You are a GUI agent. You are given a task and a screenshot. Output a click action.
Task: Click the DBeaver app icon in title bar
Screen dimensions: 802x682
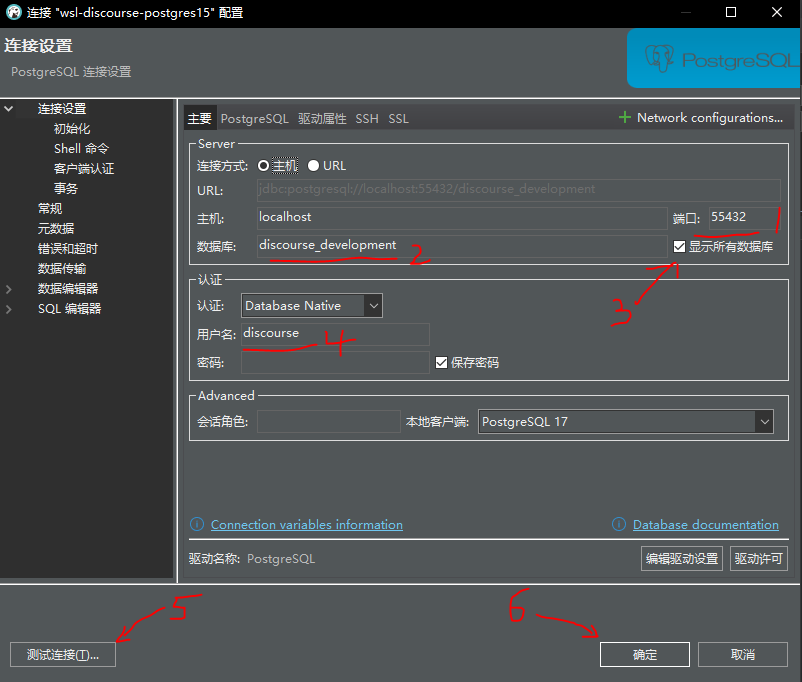(14, 12)
